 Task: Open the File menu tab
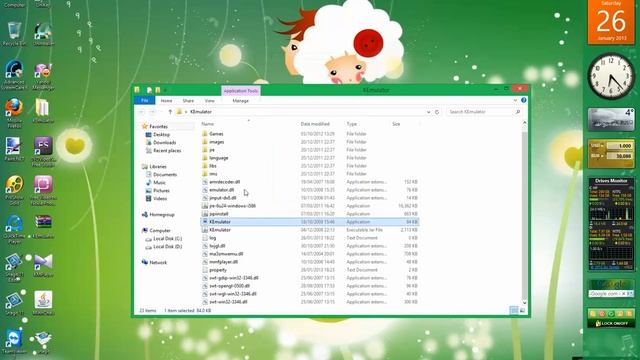click(x=144, y=100)
